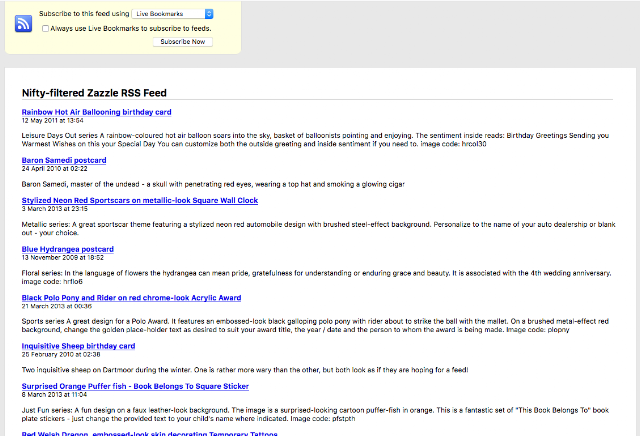640x436 pixels.
Task: Open the Baron Samedi postcard link
Action: [64, 160]
